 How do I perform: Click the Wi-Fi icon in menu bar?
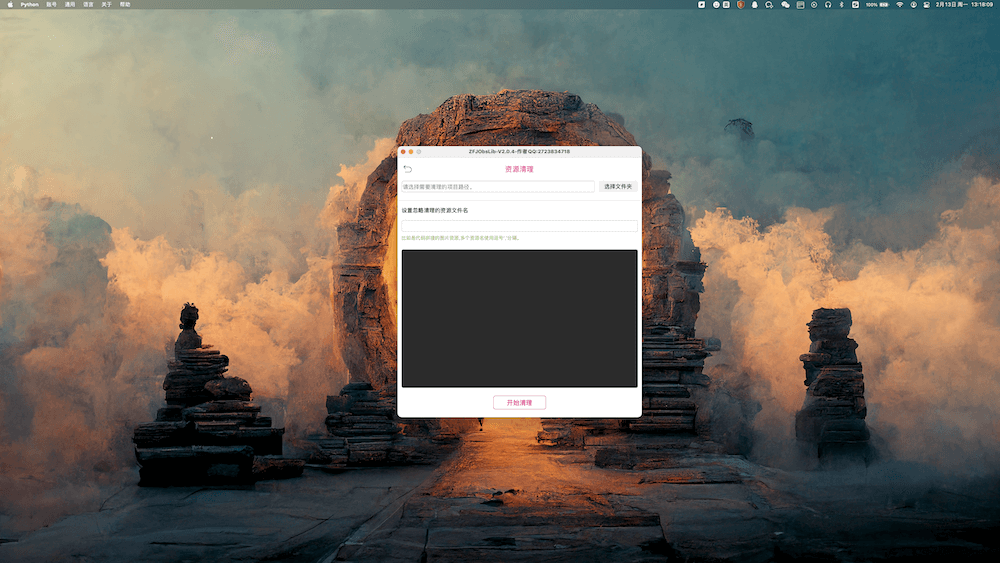(899, 4)
